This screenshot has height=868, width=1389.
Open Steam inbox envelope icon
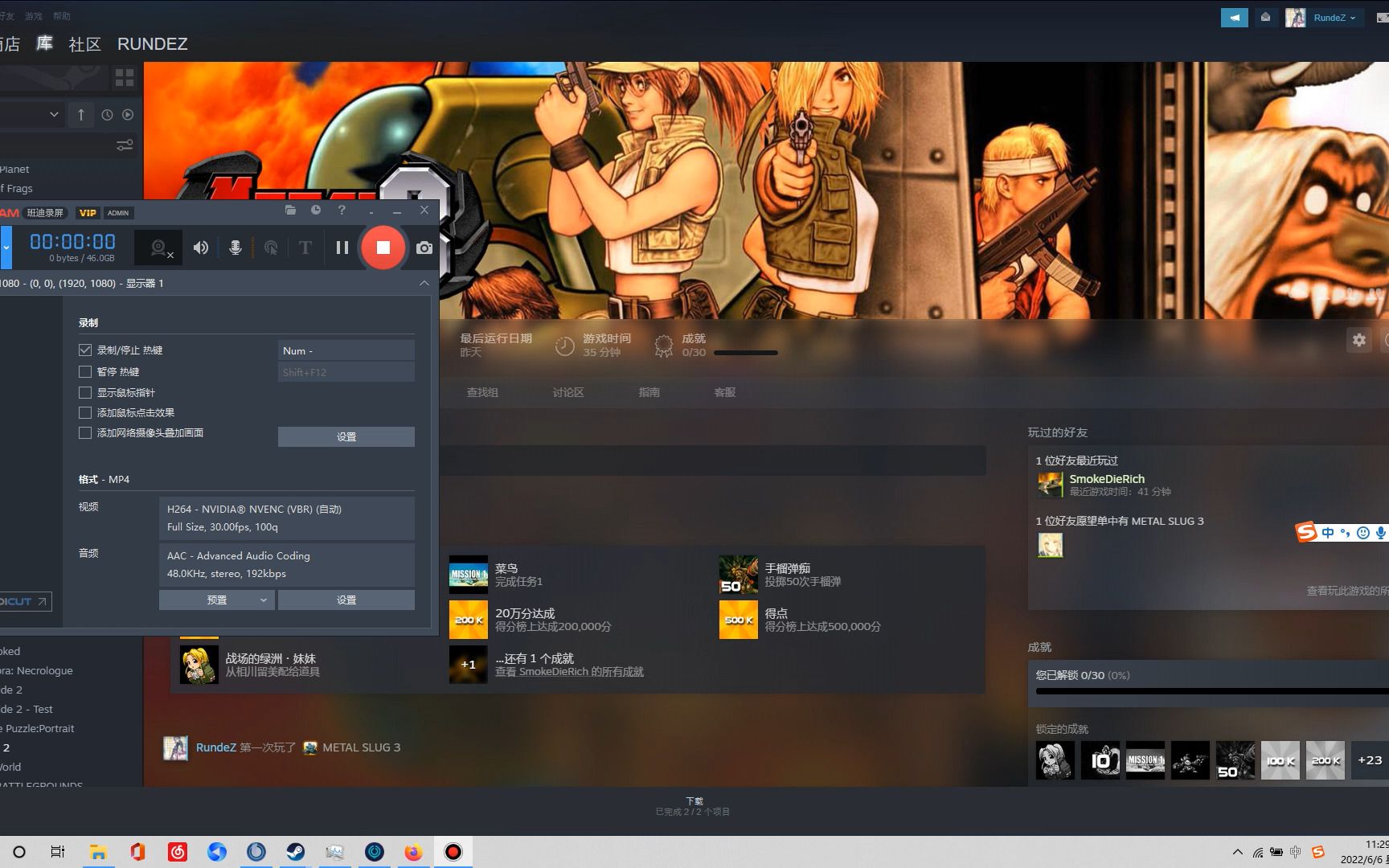1265,18
